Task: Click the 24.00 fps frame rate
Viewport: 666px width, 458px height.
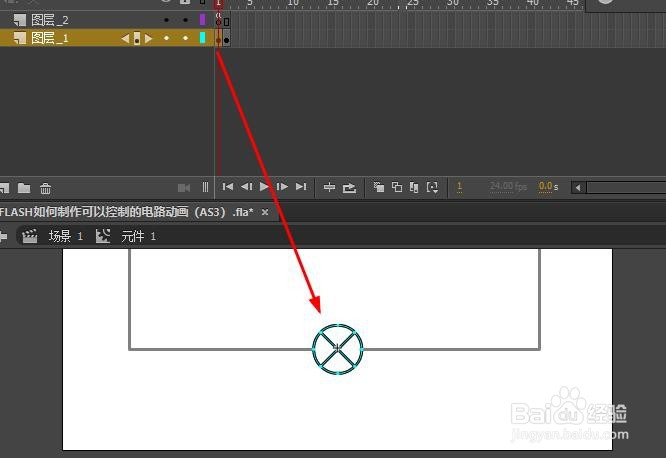Action: coord(508,186)
